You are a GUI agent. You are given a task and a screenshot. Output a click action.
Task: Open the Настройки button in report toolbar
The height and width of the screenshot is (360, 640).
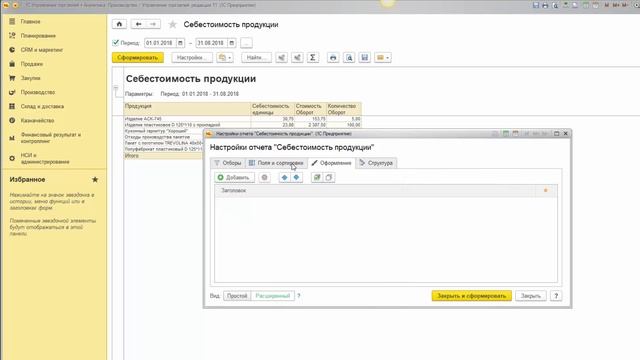tap(191, 58)
